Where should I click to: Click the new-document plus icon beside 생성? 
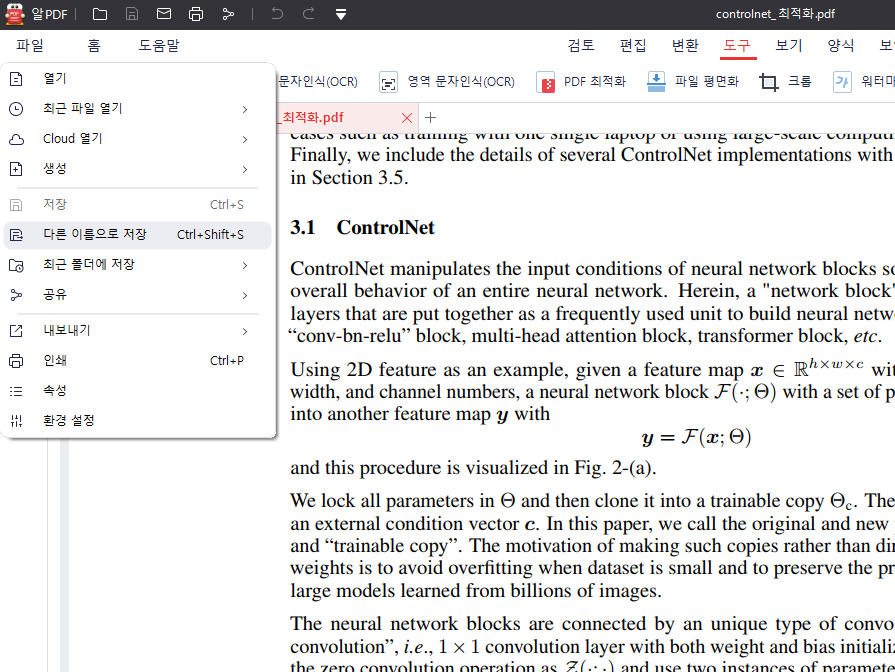(x=17, y=169)
